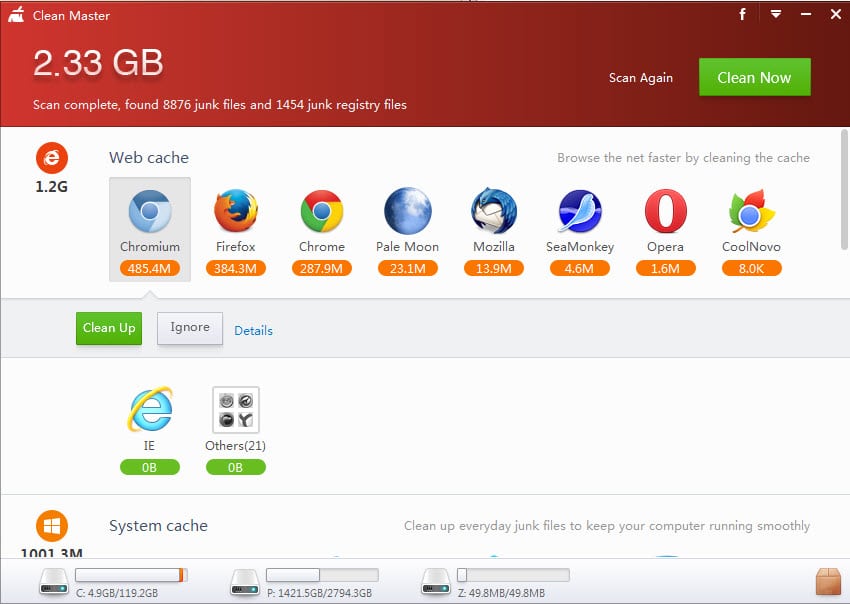Click the Mozilla 13.9M size badge

[x=493, y=268]
